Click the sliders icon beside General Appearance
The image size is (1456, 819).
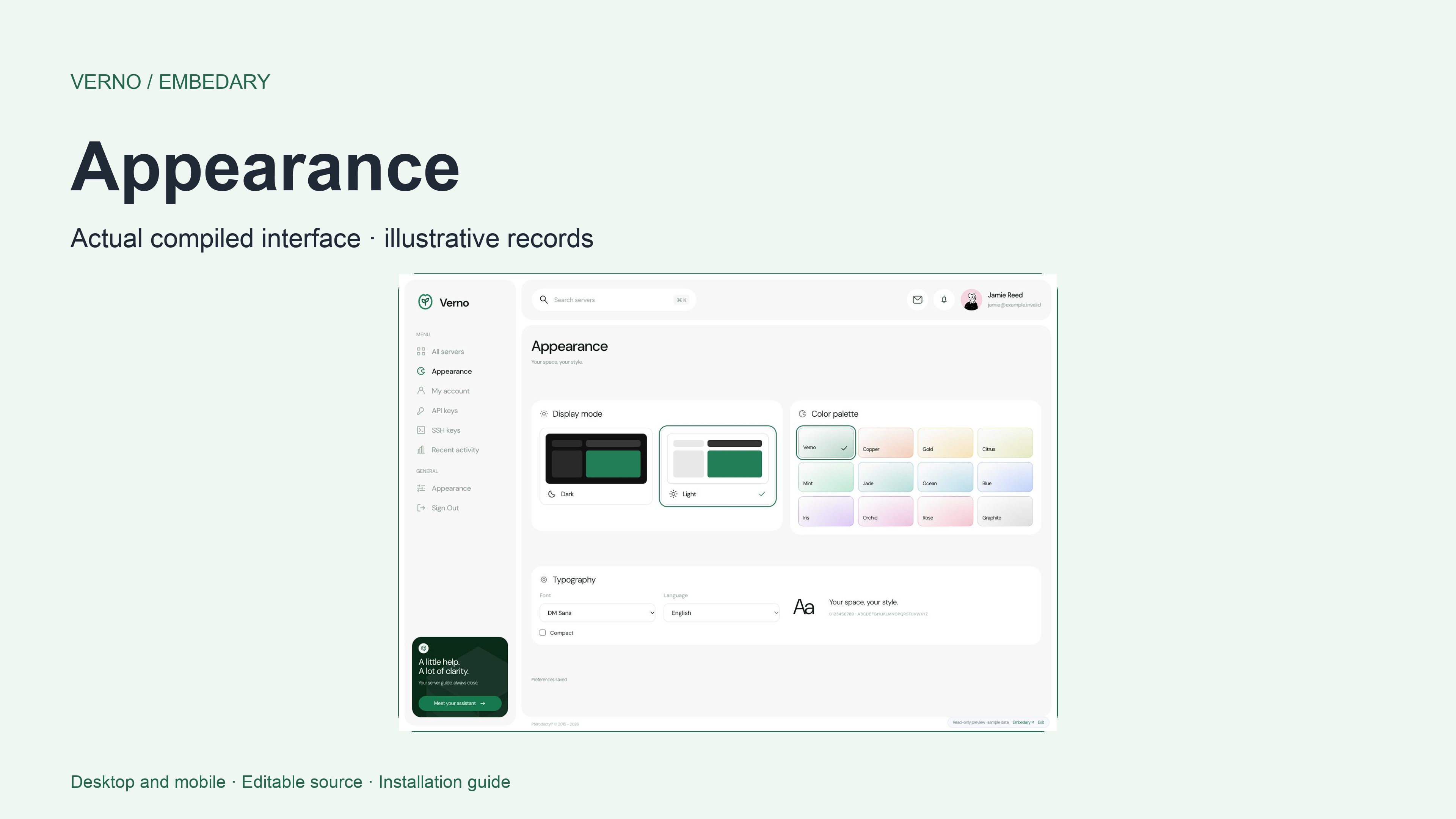tap(421, 488)
